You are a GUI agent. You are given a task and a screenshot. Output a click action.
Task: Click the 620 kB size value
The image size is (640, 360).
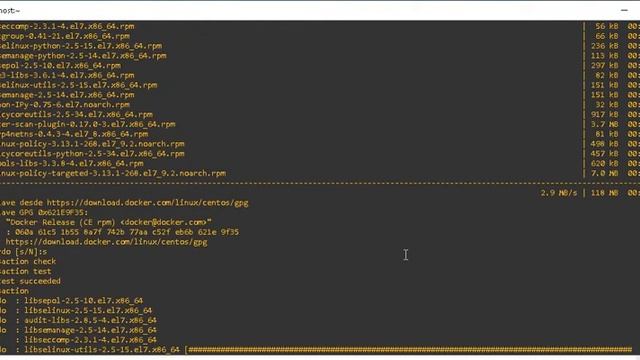604,163
